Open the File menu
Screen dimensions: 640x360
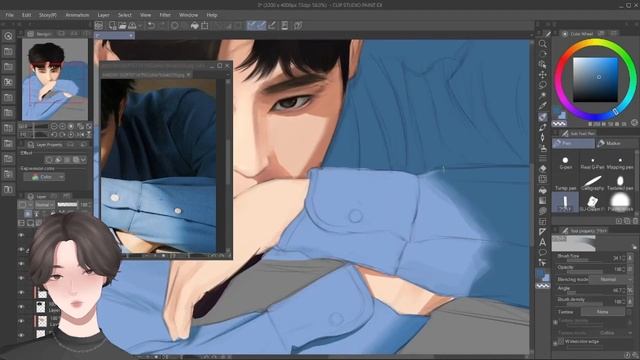(x=9, y=15)
